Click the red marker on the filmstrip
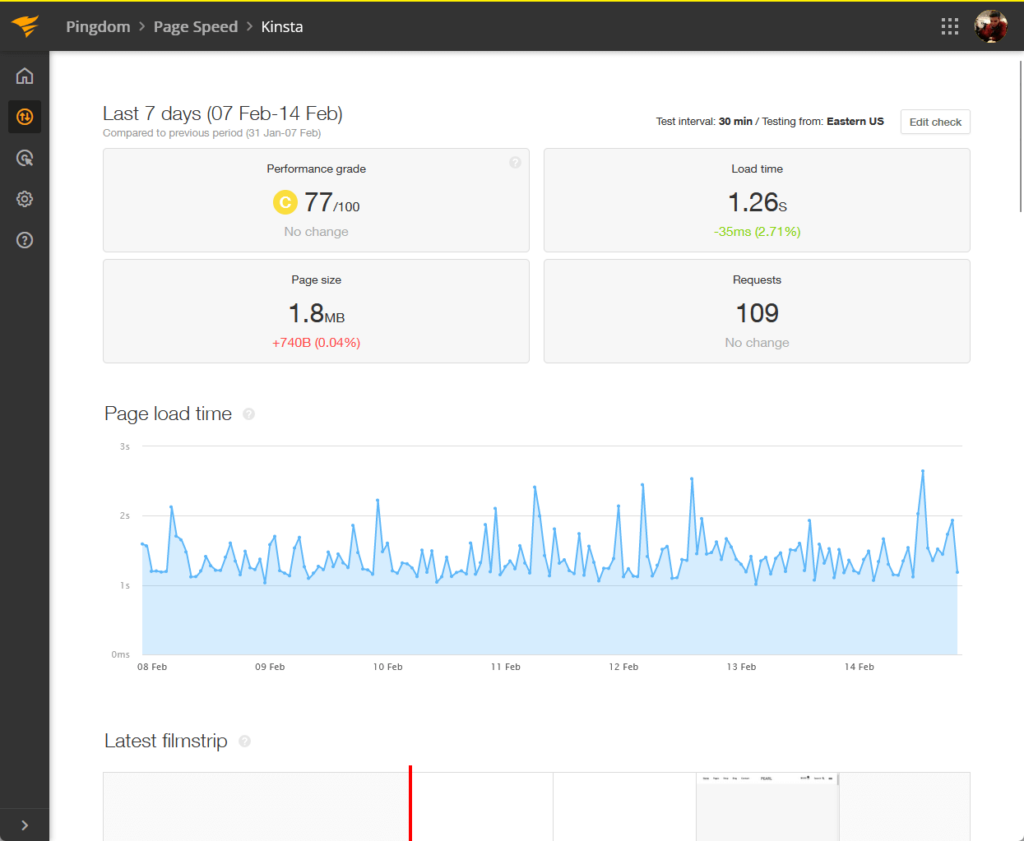Screen dimensions: 1024x841 coord(410,803)
